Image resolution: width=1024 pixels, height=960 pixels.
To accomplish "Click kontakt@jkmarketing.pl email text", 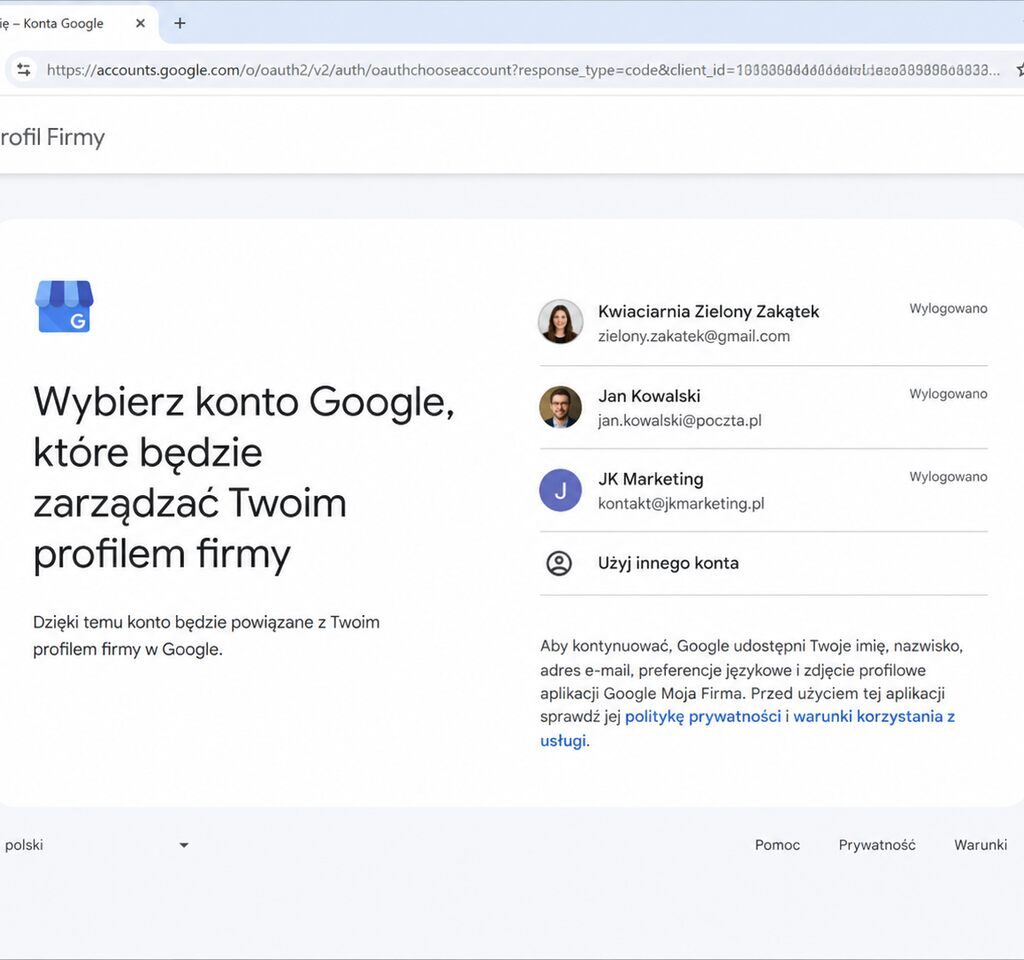I will pos(680,503).
